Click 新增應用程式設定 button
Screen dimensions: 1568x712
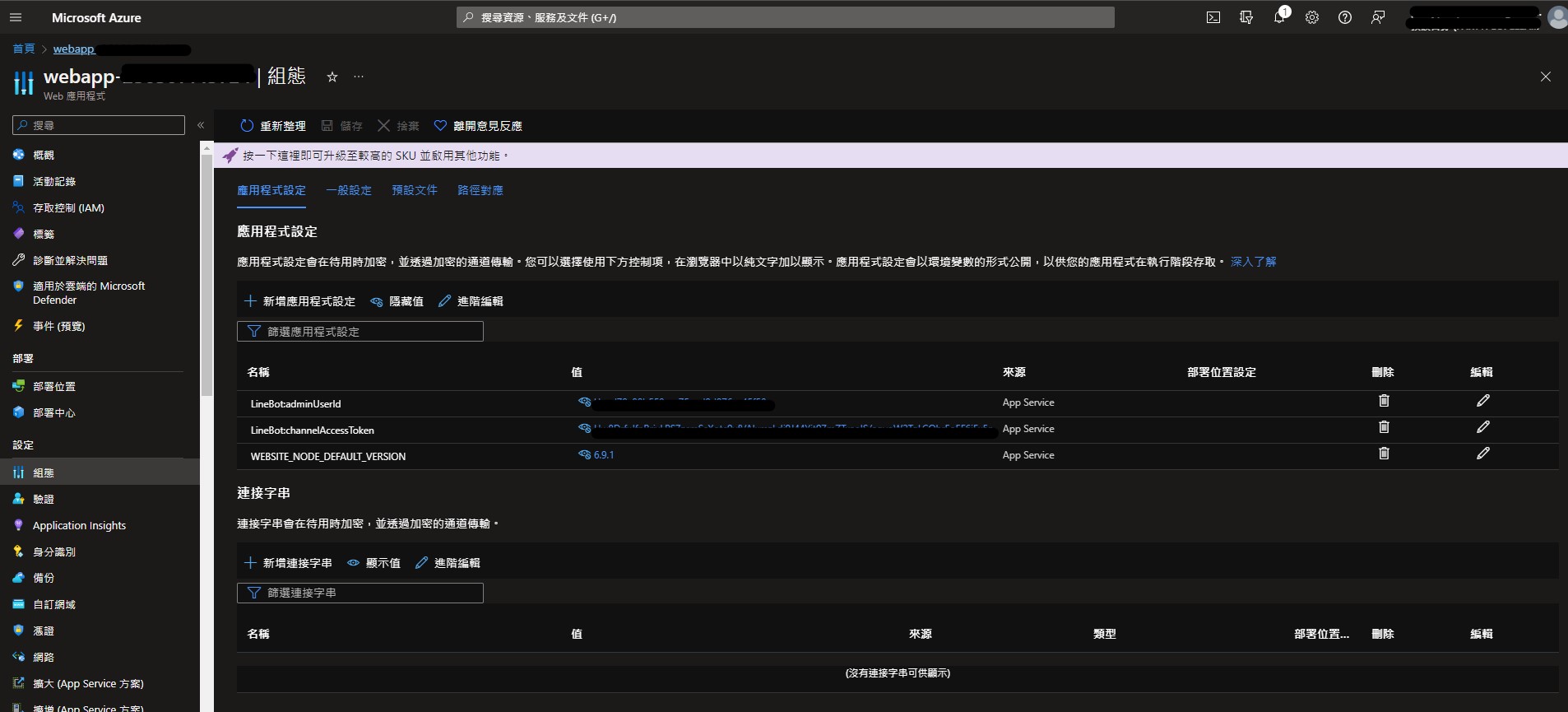[300, 301]
